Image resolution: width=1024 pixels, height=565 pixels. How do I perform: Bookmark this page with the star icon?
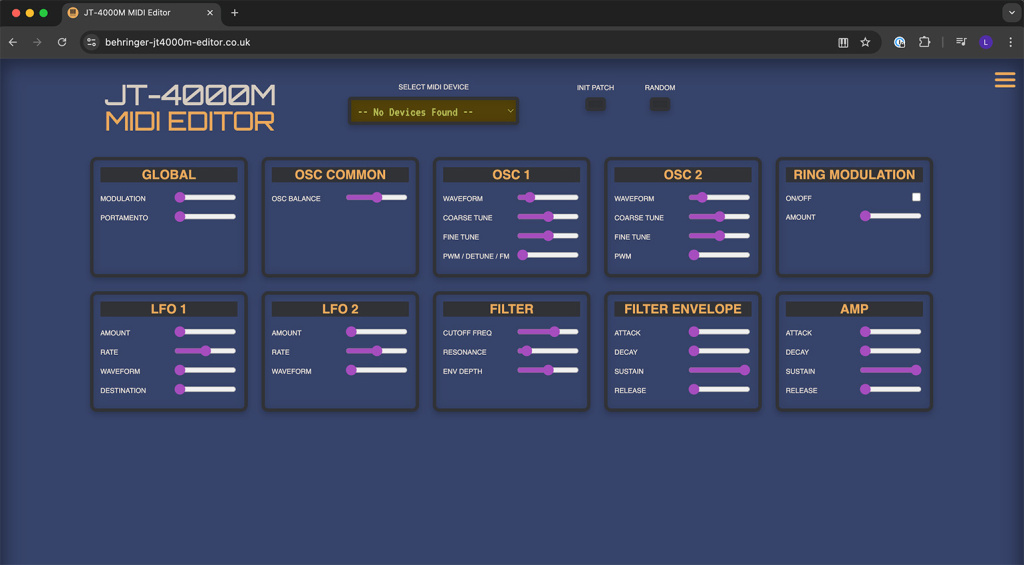865,43
